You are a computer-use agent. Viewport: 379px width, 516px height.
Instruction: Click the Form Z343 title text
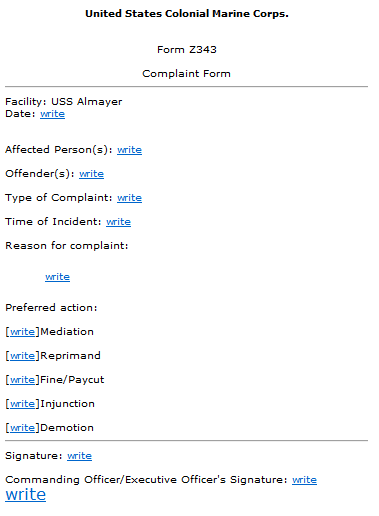pyautogui.click(x=187, y=50)
